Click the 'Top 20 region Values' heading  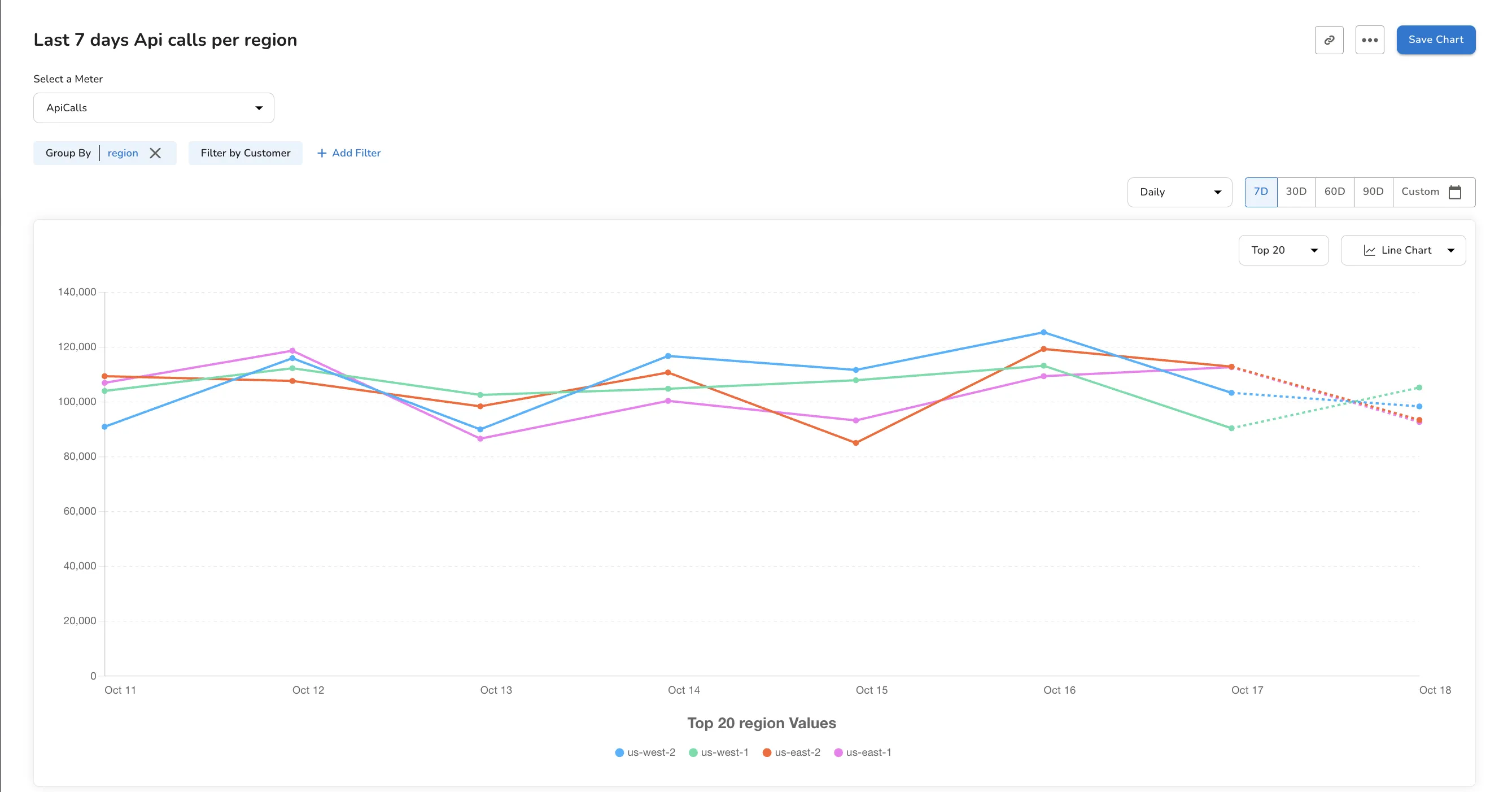click(761, 723)
